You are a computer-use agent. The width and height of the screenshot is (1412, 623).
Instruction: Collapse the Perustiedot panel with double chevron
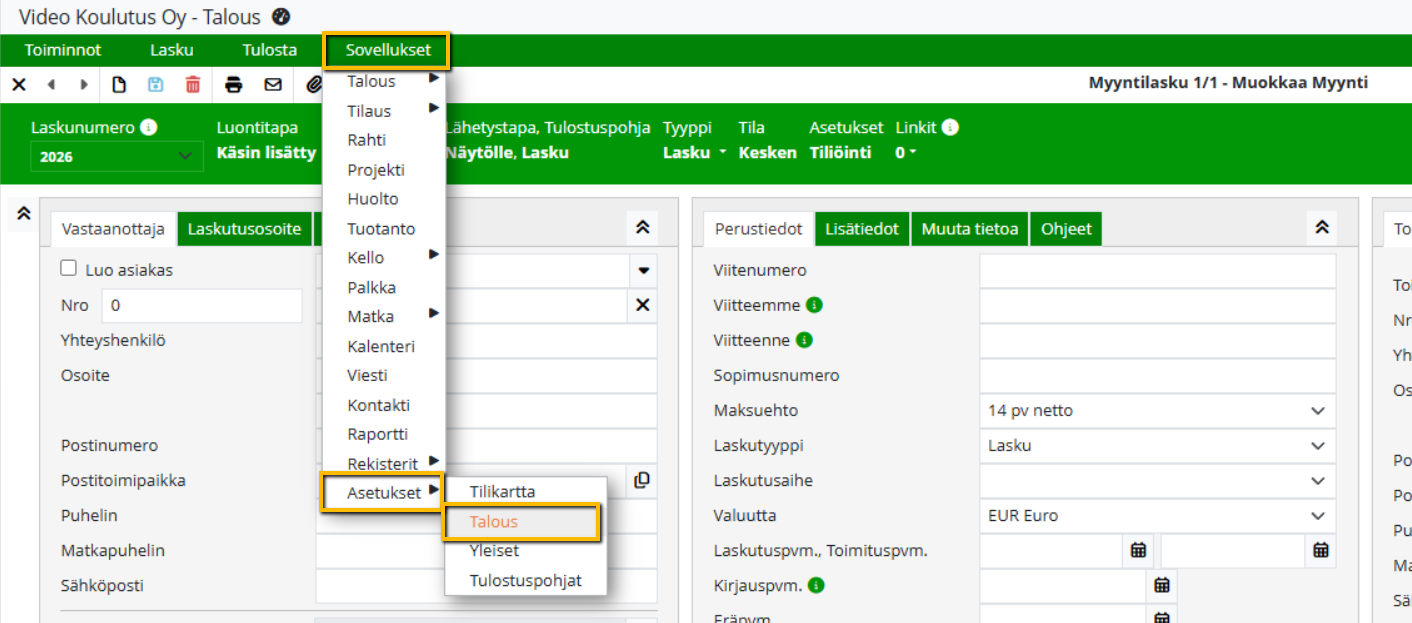click(x=1321, y=228)
